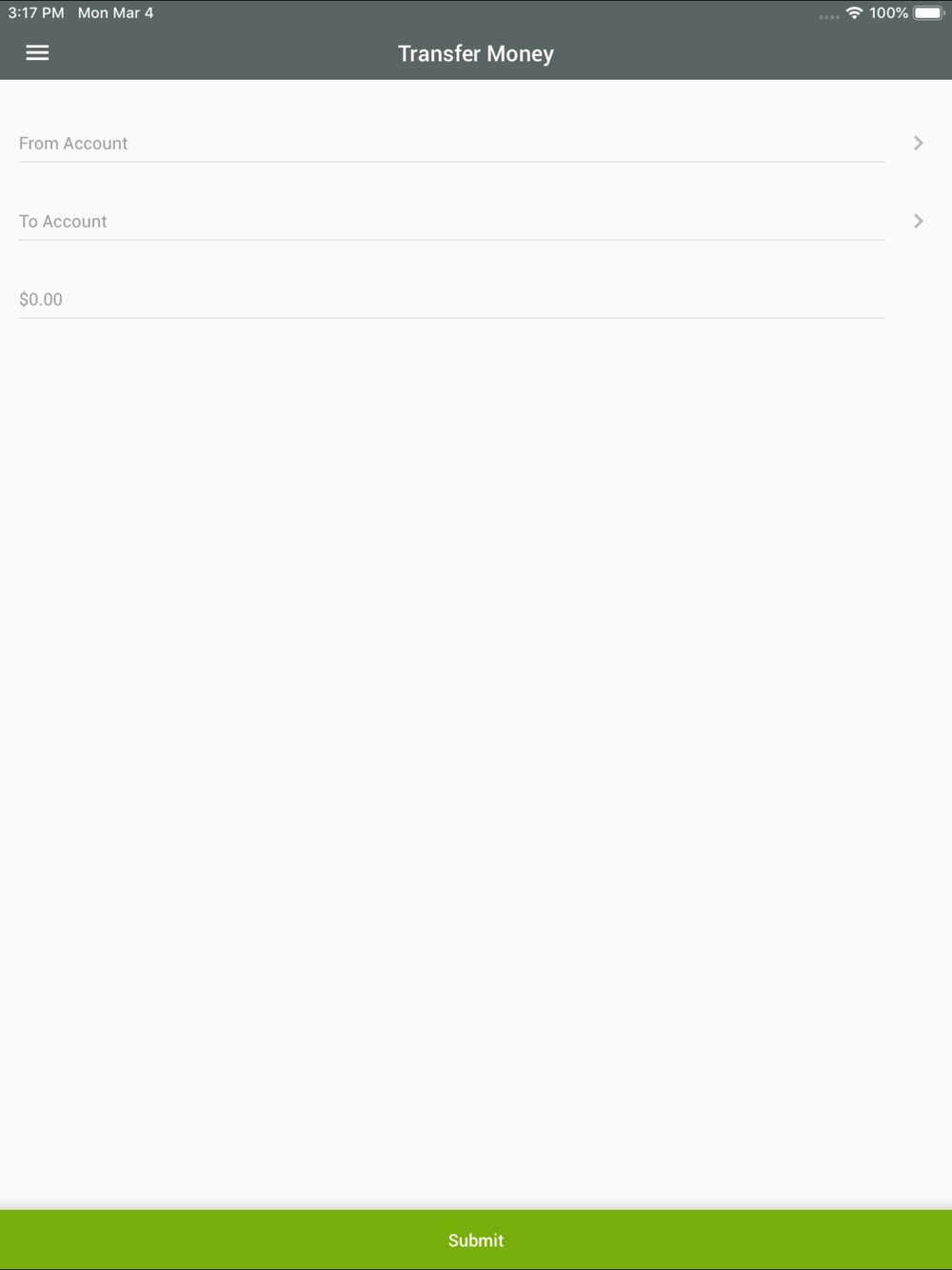Click the gray header bar right of the title

click(x=752, y=53)
